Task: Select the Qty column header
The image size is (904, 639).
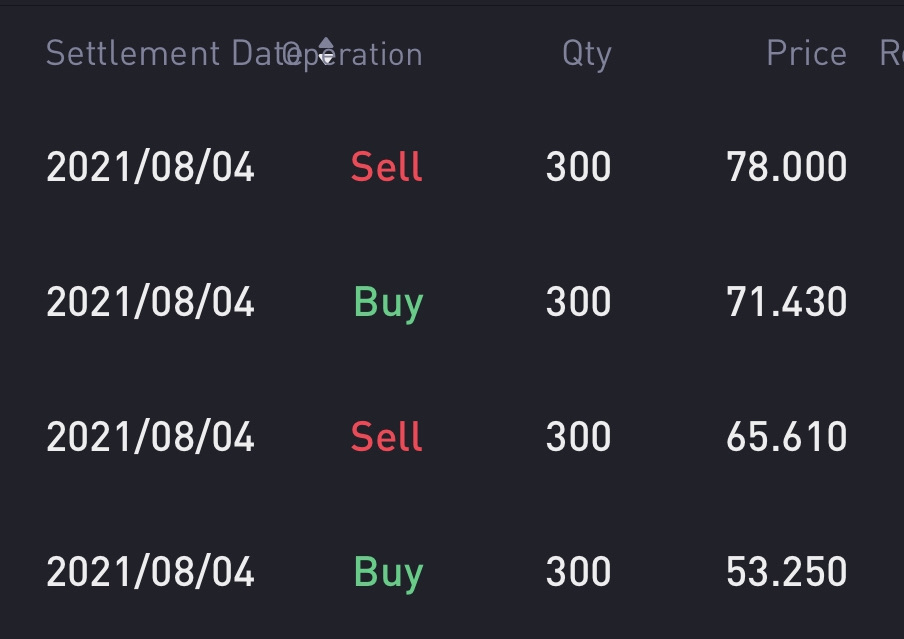Action: pos(586,53)
